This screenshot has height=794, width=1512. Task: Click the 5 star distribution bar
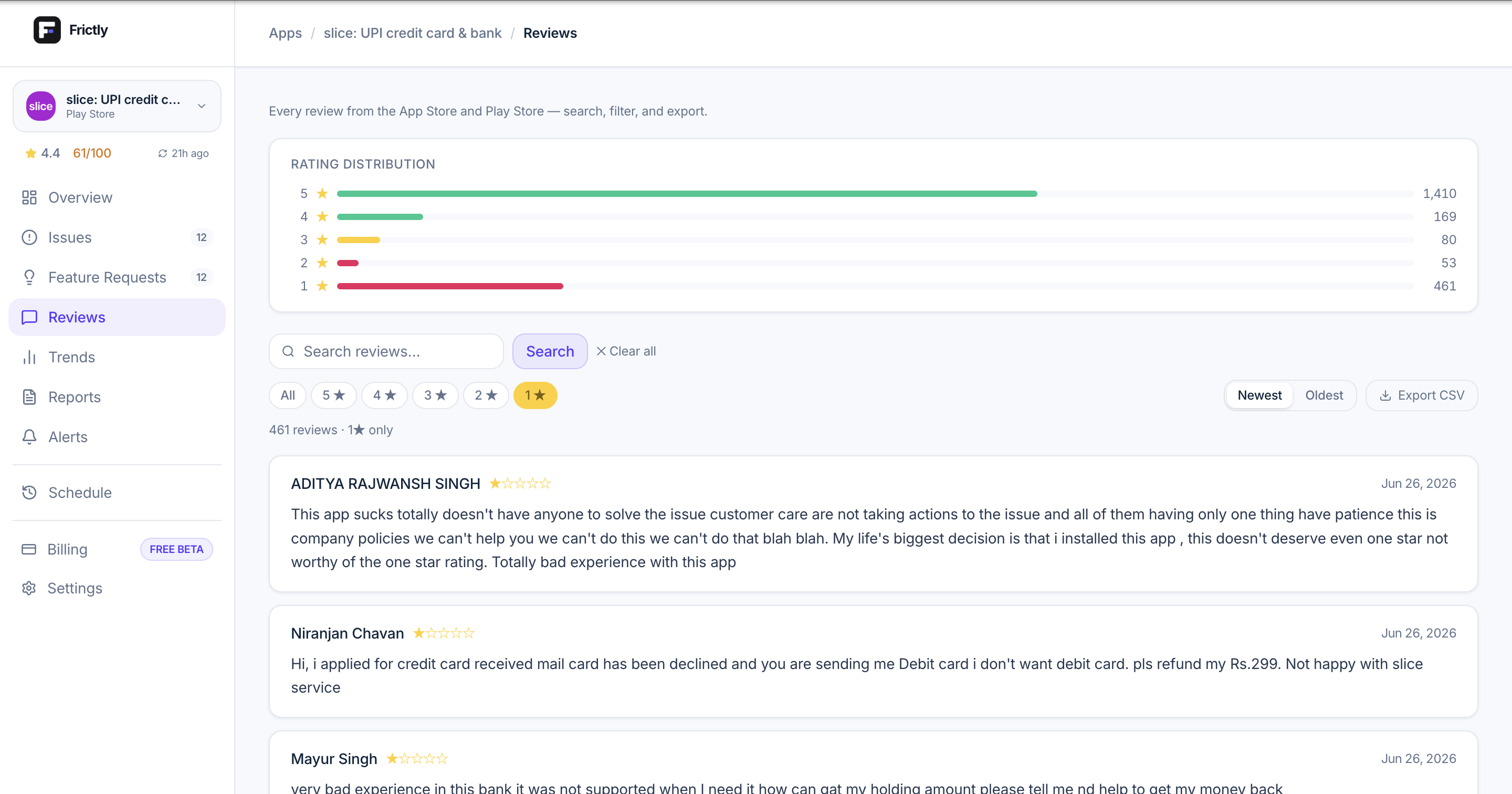(x=687, y=193)
